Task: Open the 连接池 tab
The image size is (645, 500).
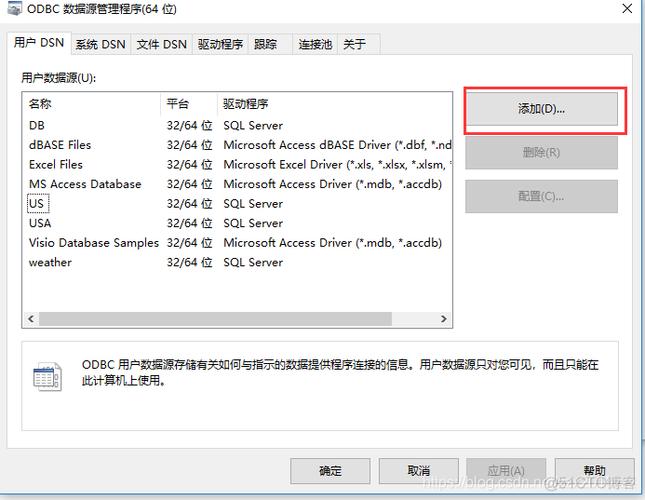Action: 315,44
